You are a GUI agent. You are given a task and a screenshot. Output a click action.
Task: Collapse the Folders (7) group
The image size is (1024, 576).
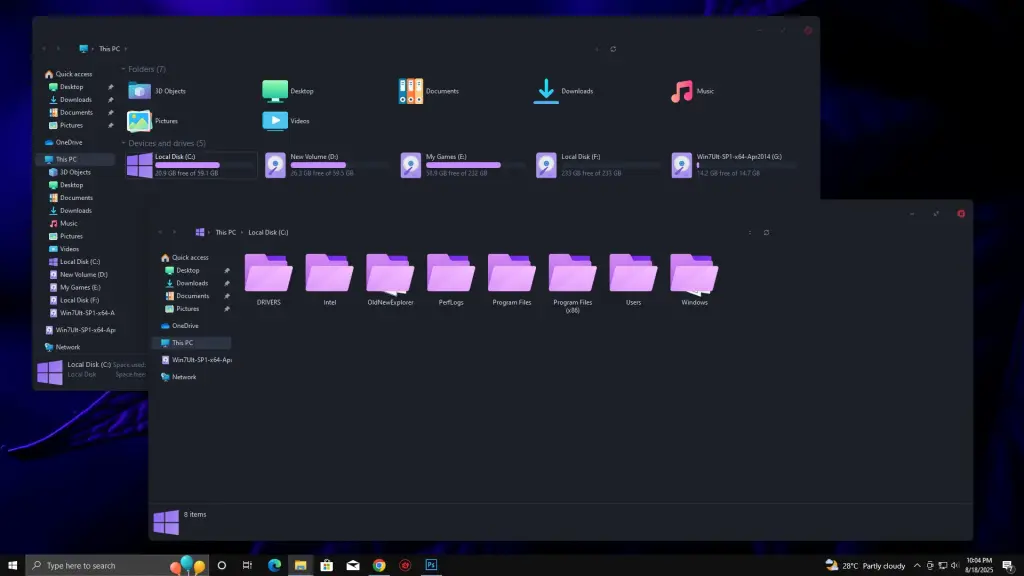click(124, 69)
